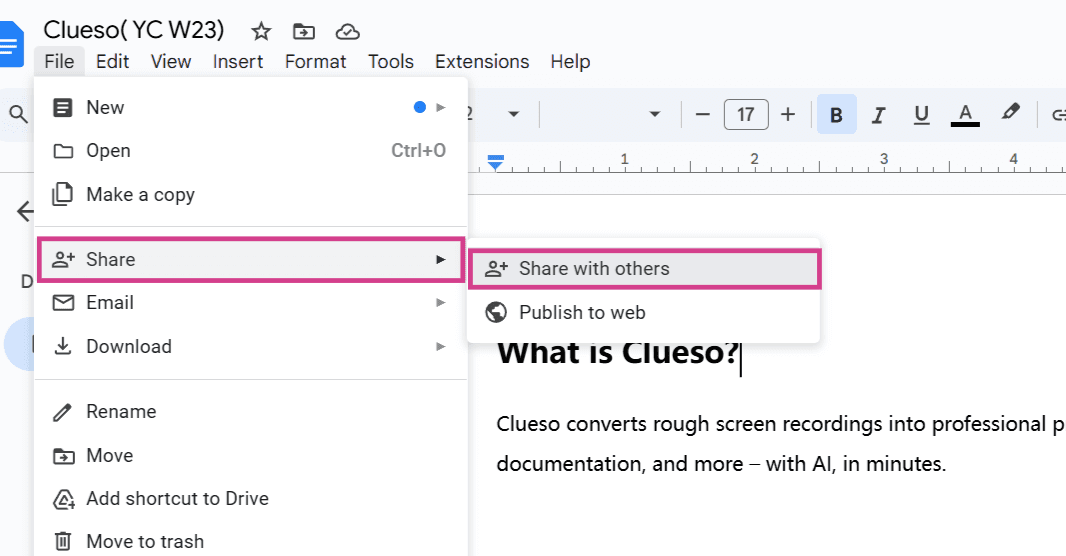This screenshot has height=556, width=1066.
Task: Decrease font size with minus button
Action: pos(703,114)
